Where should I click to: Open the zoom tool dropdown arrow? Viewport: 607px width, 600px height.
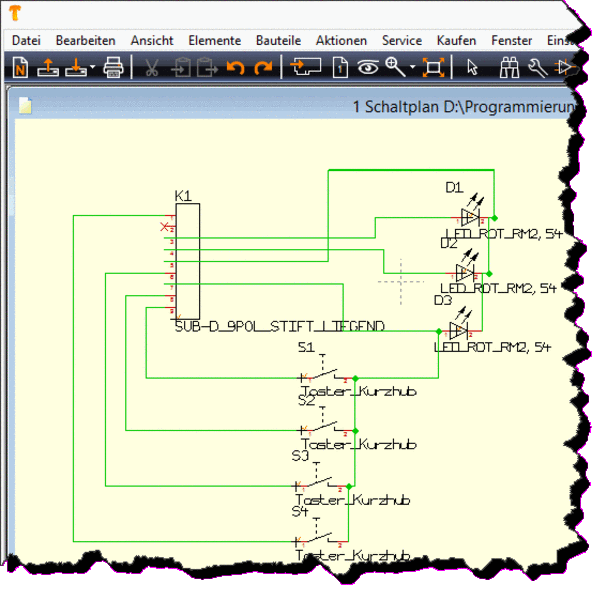pyautogui.click(x=413, y=67)
